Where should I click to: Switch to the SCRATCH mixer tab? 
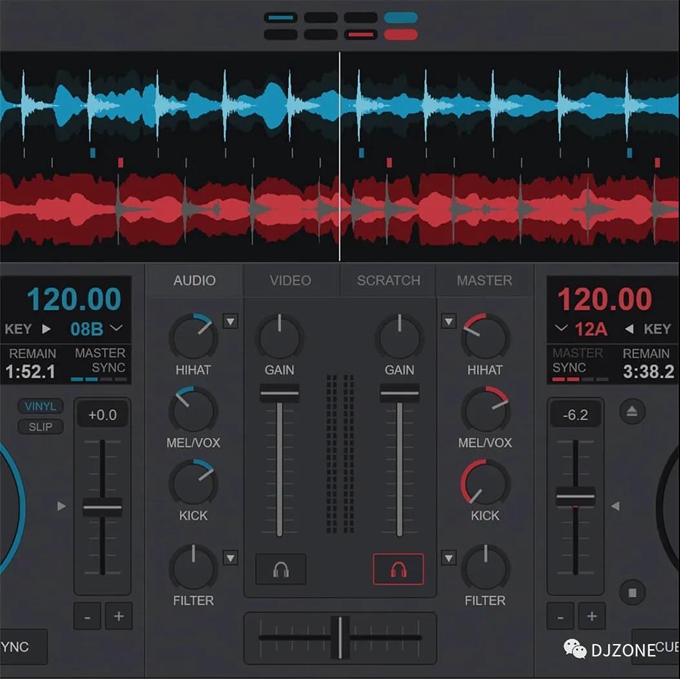[x=389, y=281]
